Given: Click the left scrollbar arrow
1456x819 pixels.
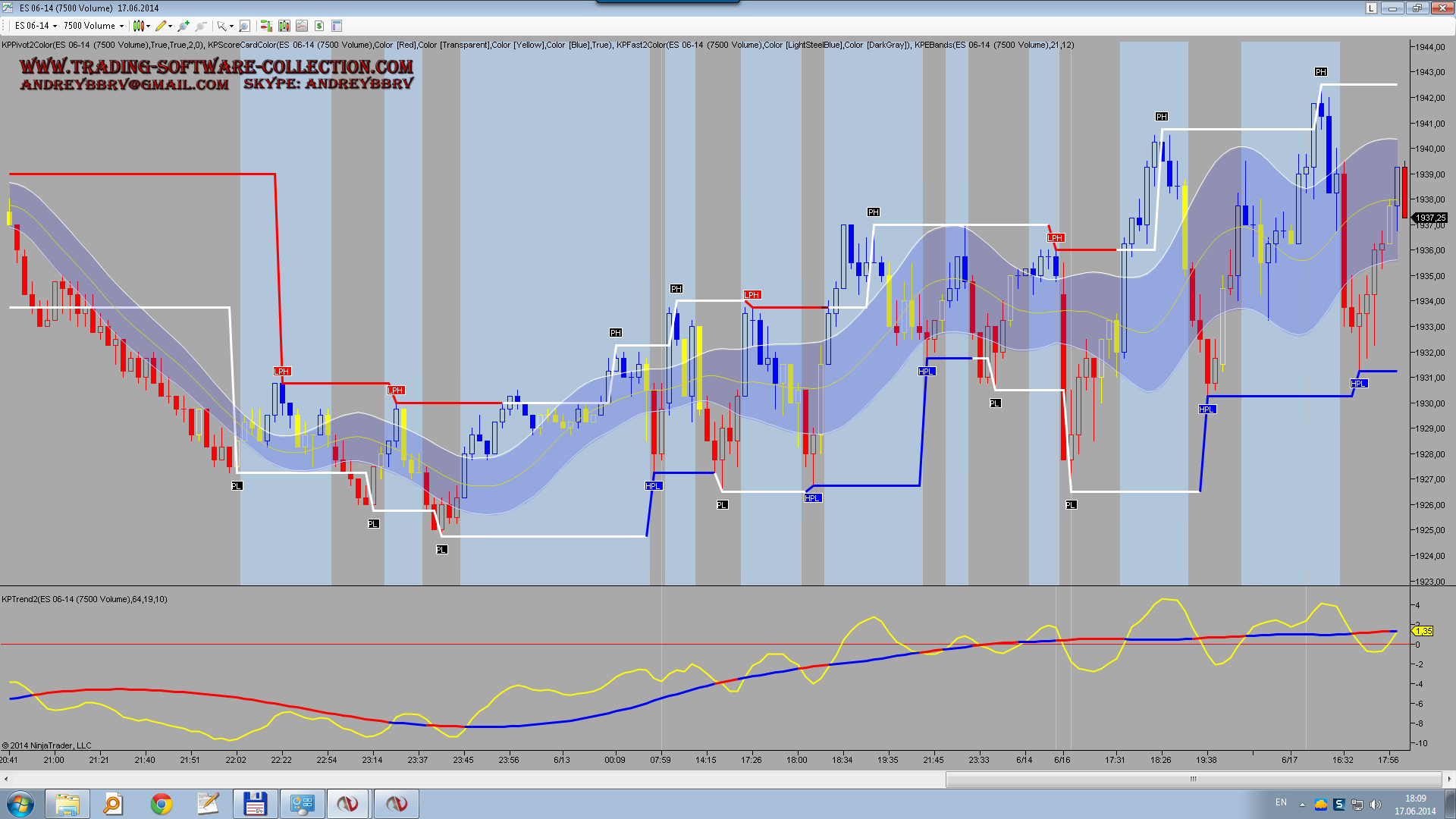Looking at the screenshot, I should 6,779.
